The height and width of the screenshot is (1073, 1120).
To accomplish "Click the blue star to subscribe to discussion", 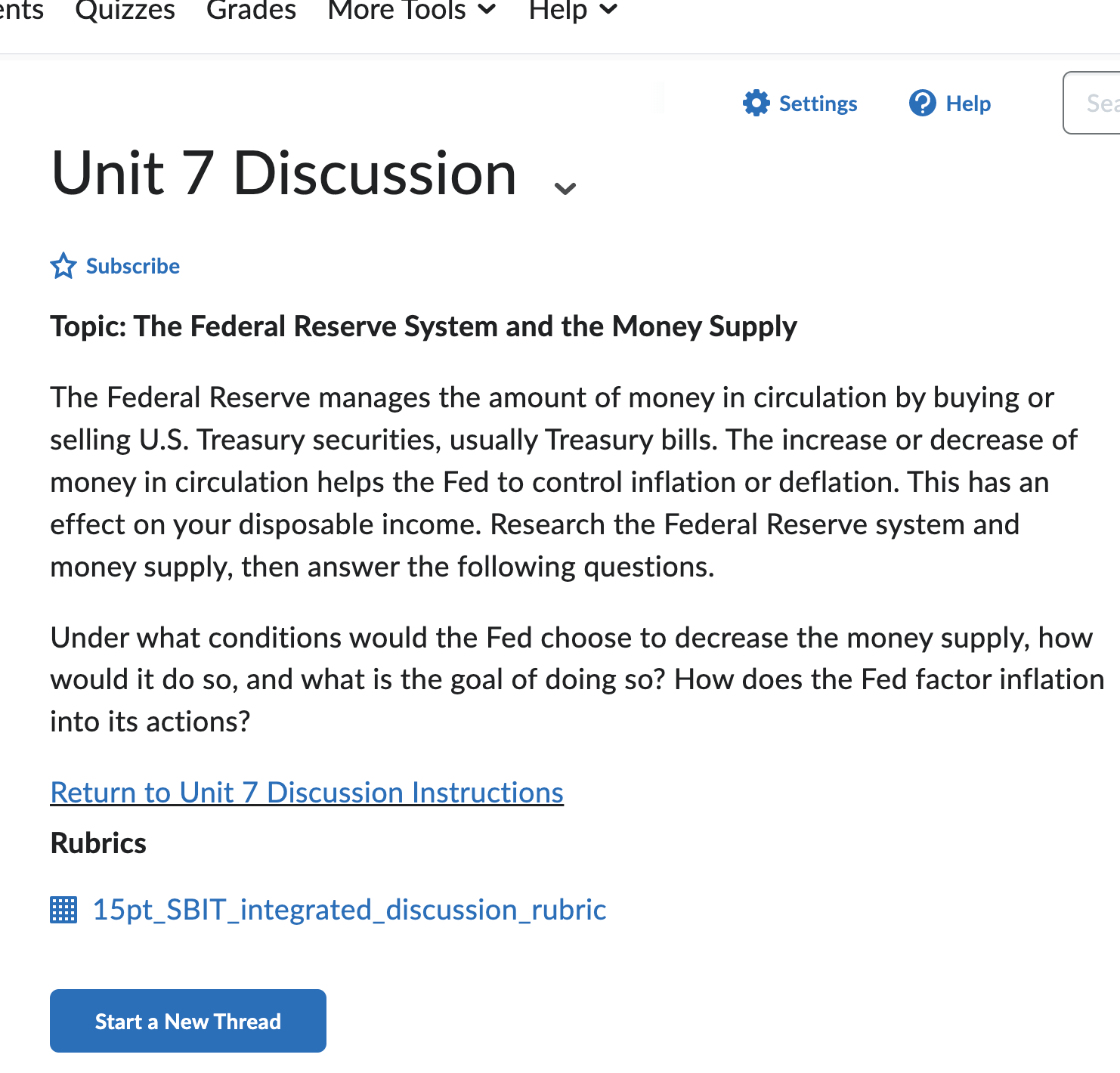I will (x=63, y=266).
